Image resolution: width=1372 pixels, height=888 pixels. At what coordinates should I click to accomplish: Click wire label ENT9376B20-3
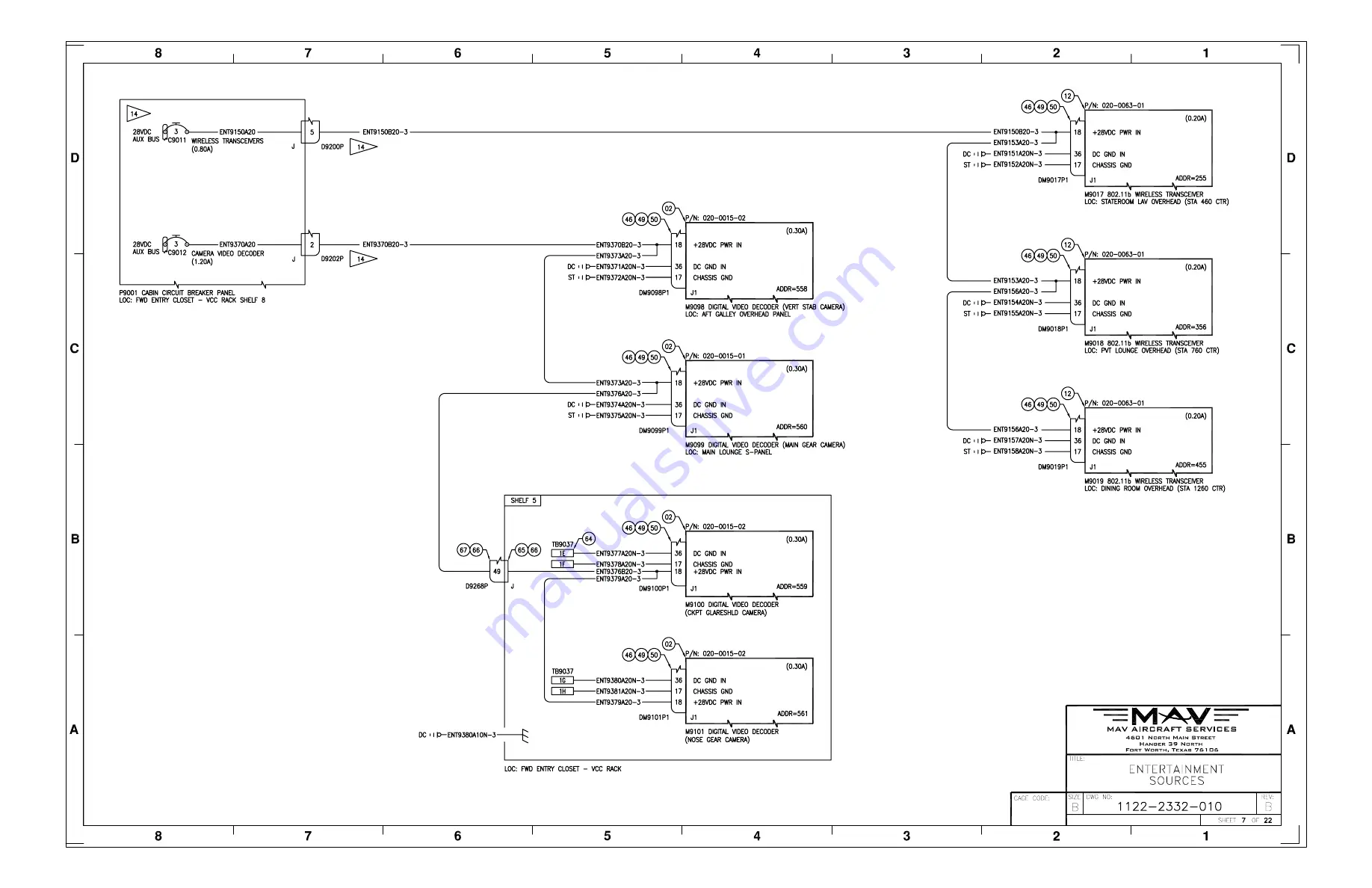[x=618, y=572]
